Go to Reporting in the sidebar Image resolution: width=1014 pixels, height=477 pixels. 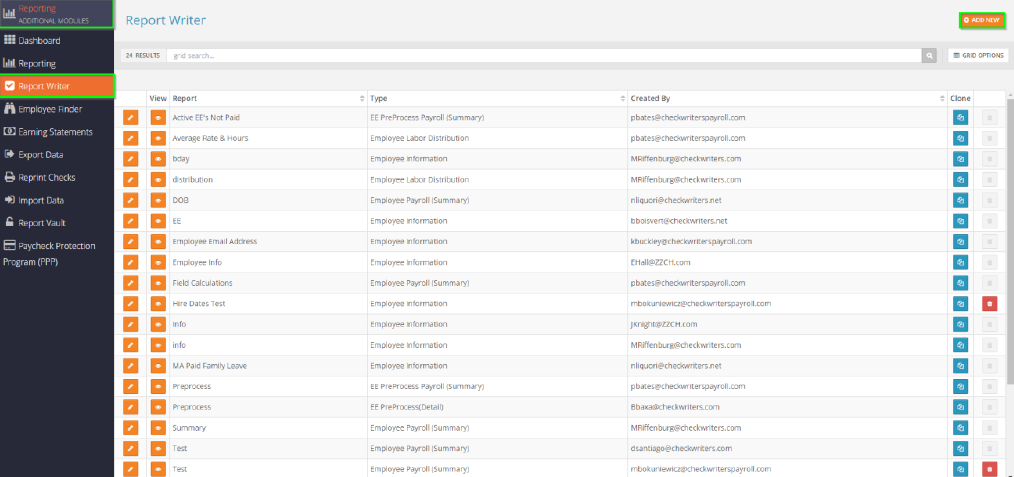[30, 64]
